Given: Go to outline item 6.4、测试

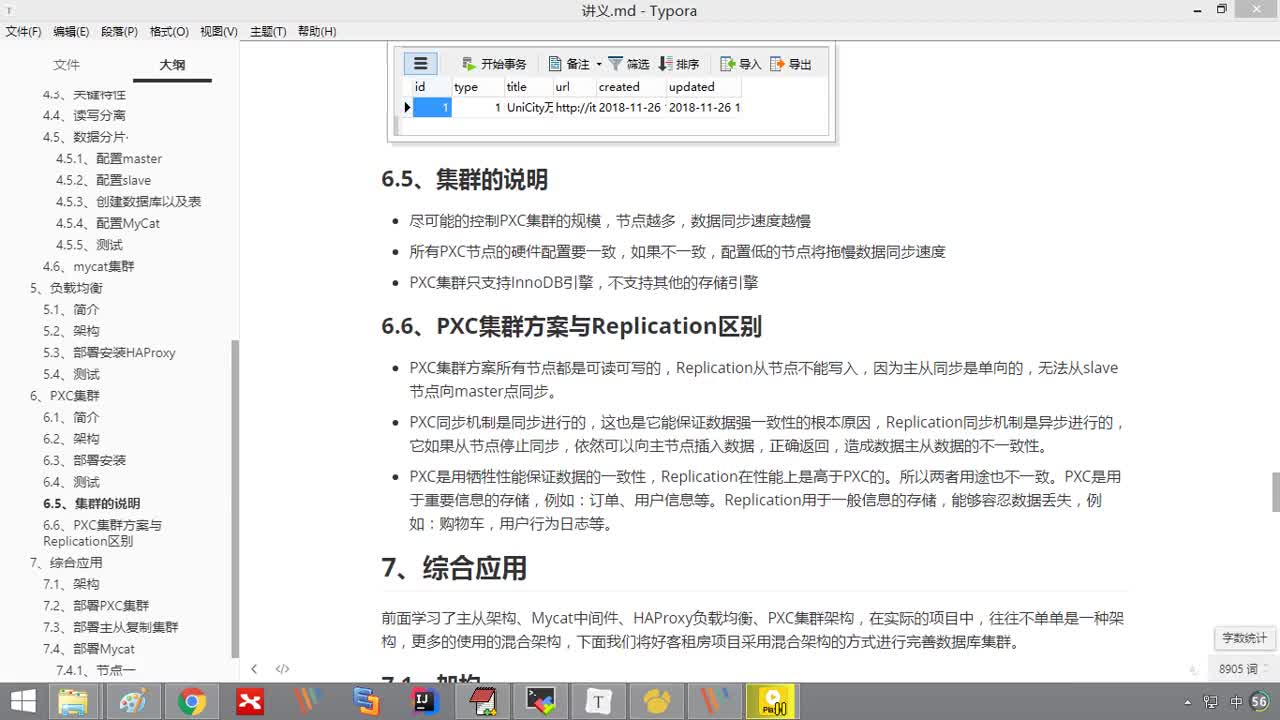Looking at the screenshot, I should click(71, 482).
